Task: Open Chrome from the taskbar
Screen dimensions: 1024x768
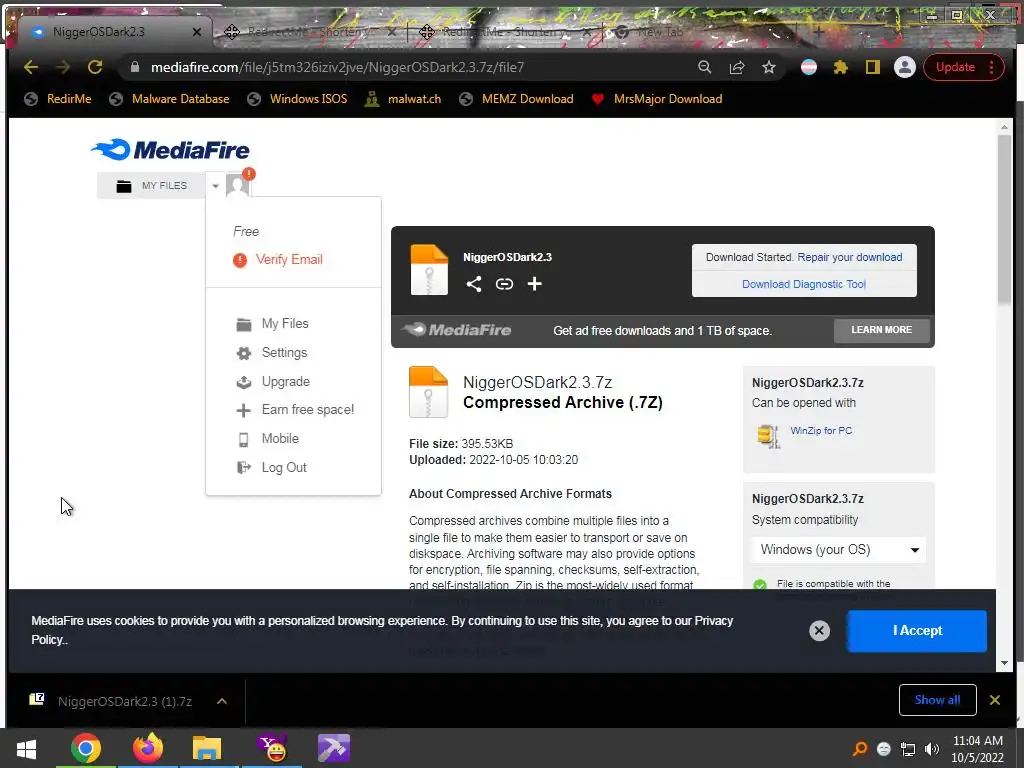Action: pyautogui.click(x=86, y=748)
